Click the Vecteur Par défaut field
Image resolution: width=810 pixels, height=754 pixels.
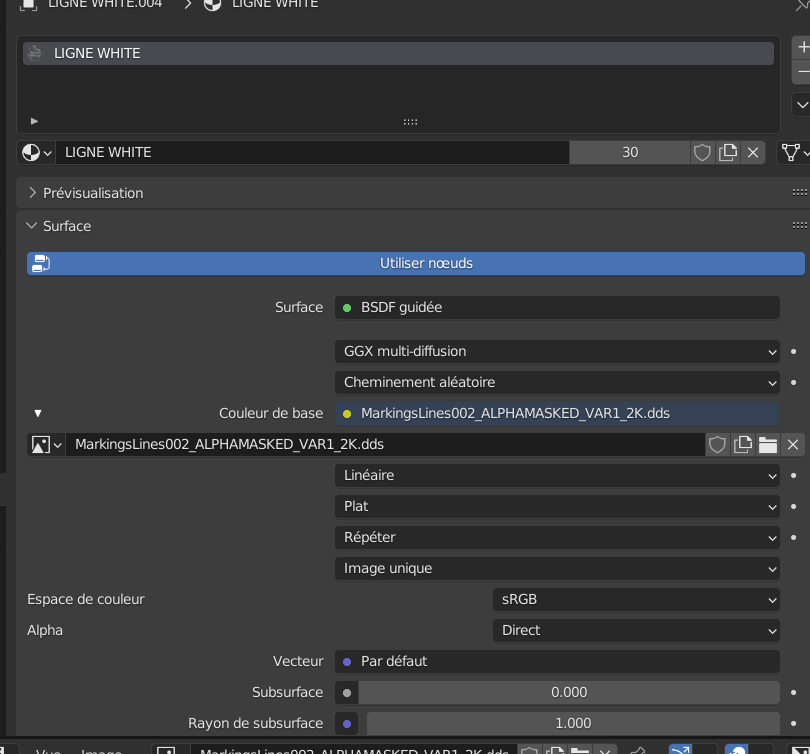click(x=557, y=661)
